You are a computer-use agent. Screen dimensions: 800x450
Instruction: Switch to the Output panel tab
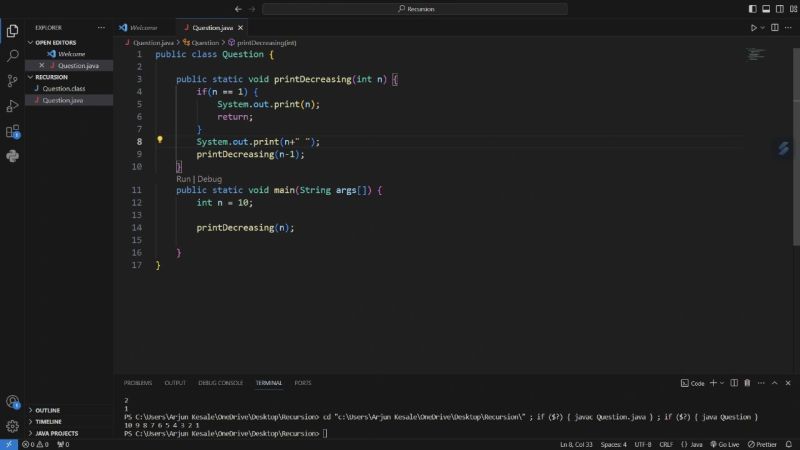[175, 383]
